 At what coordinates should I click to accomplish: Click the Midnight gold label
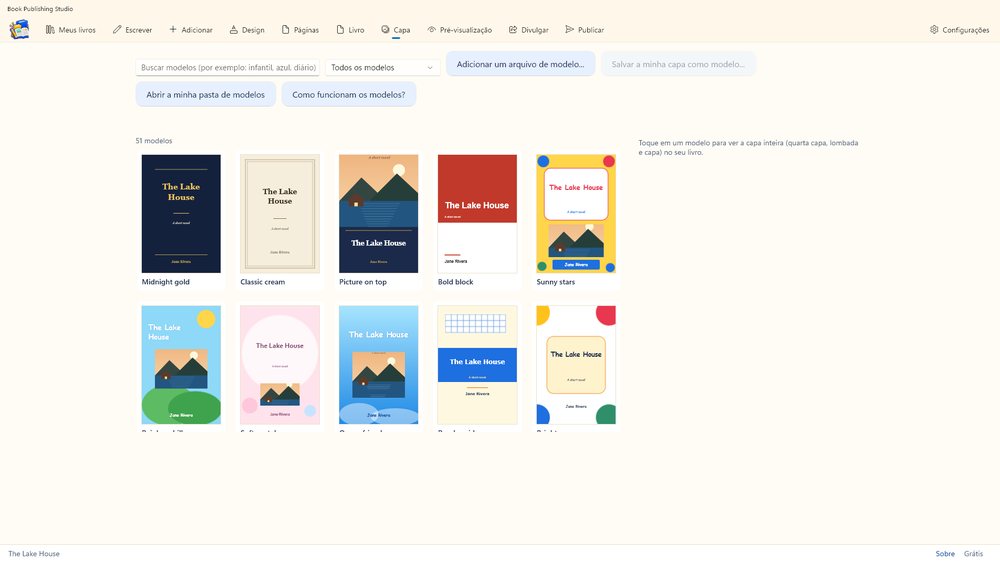166,282
